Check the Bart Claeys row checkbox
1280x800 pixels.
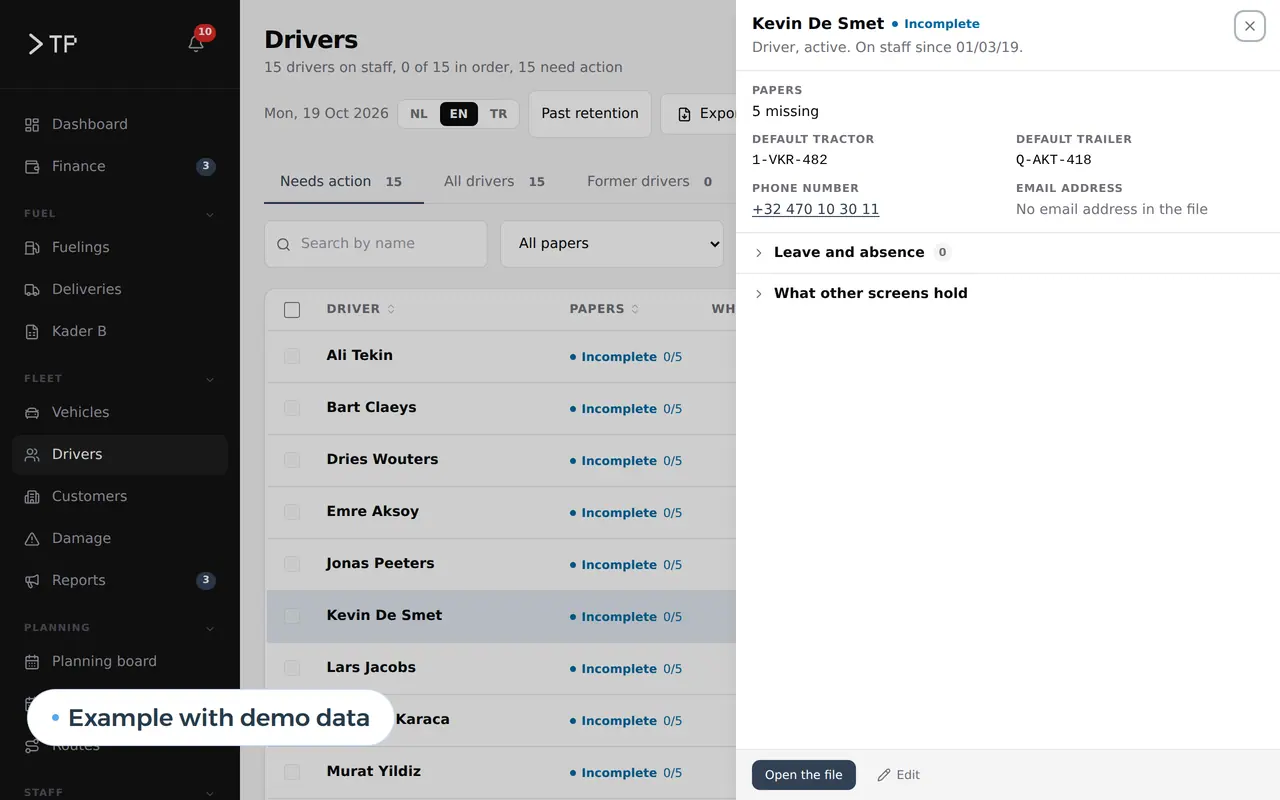tap(292, 408)
